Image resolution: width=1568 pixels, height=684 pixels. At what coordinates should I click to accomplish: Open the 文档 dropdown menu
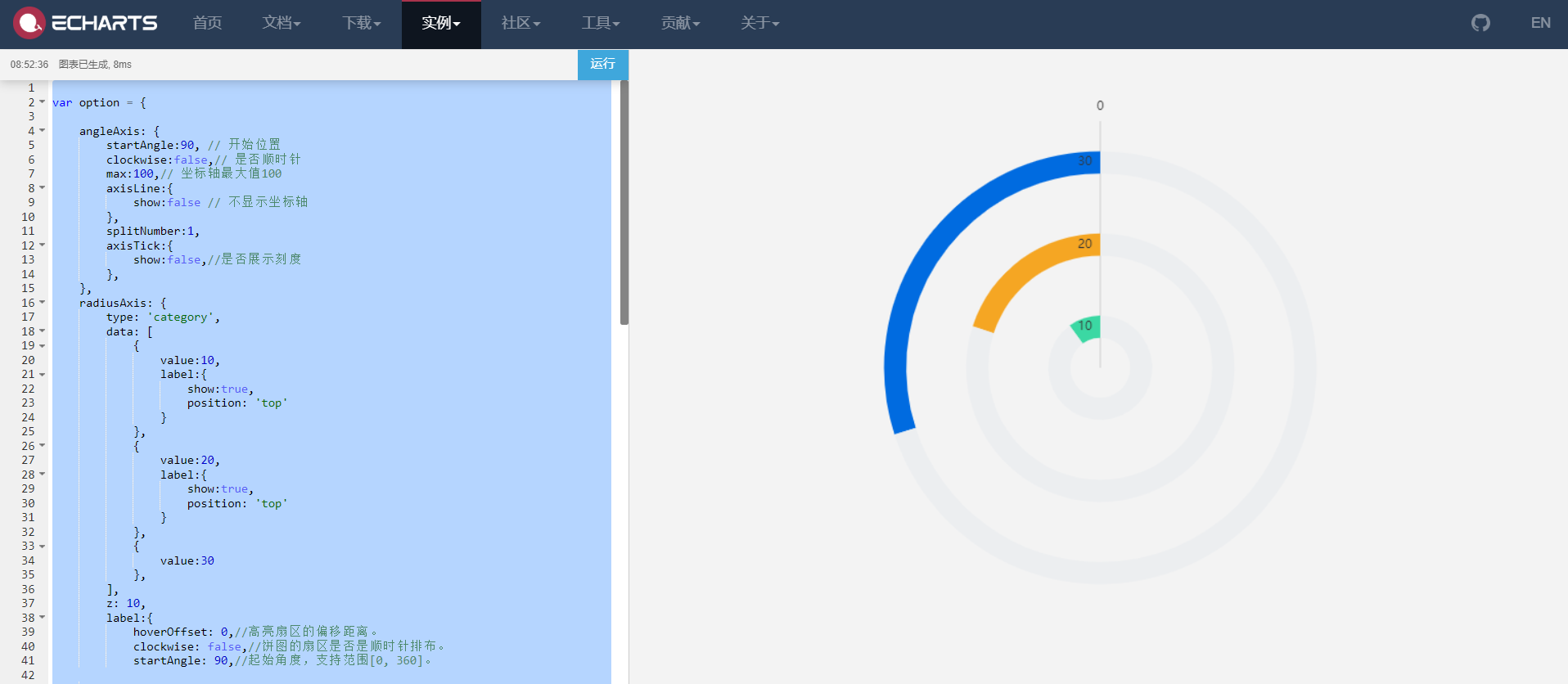282,23
